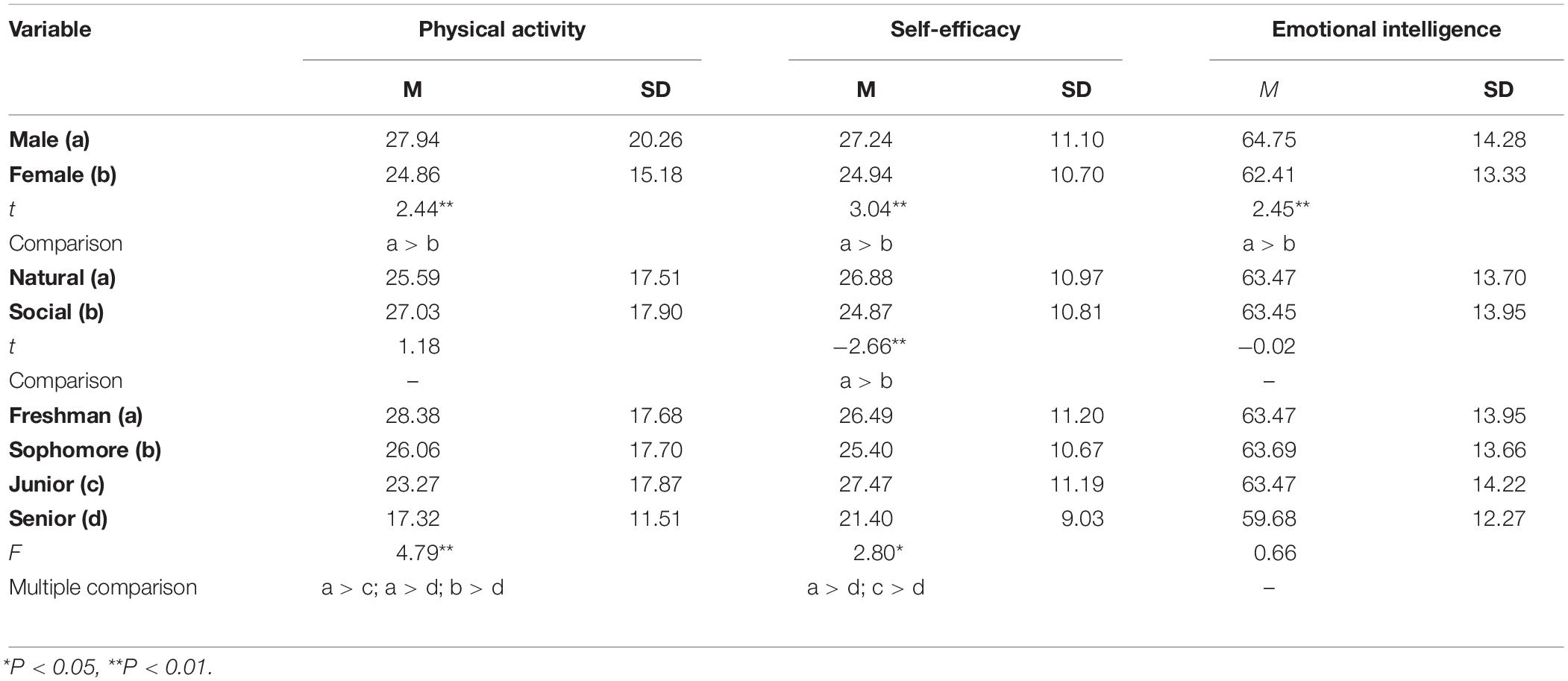Click the a > c; a > d; b > d cell

(x=413, y=588)
